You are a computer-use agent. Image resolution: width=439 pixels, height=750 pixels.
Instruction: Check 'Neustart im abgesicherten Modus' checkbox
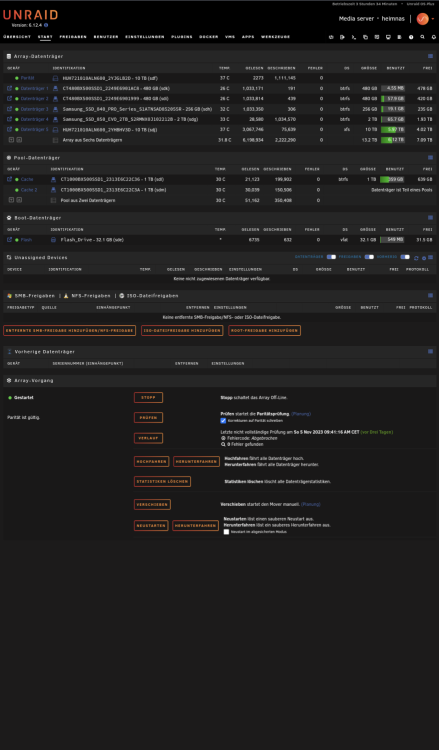(226, 531)
